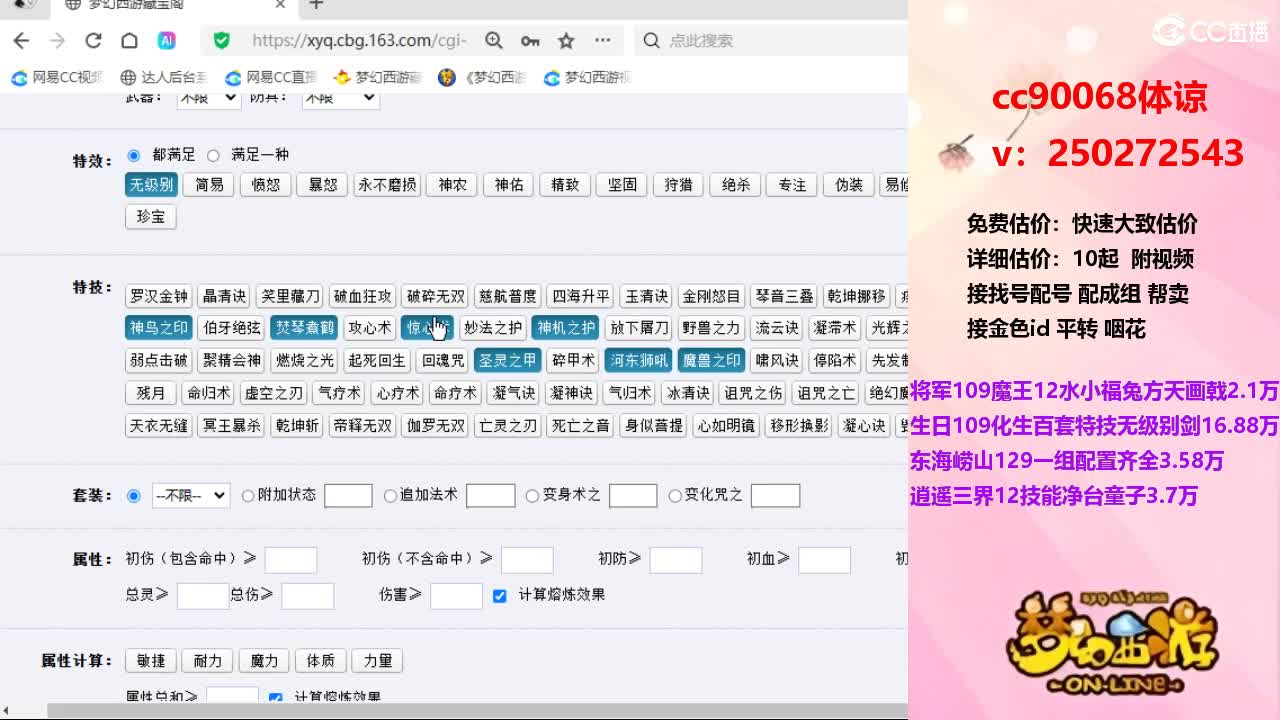Click the 敏捷 attribute button
Viewport: 1280px width, 720px height.
(x=151, y=661)
